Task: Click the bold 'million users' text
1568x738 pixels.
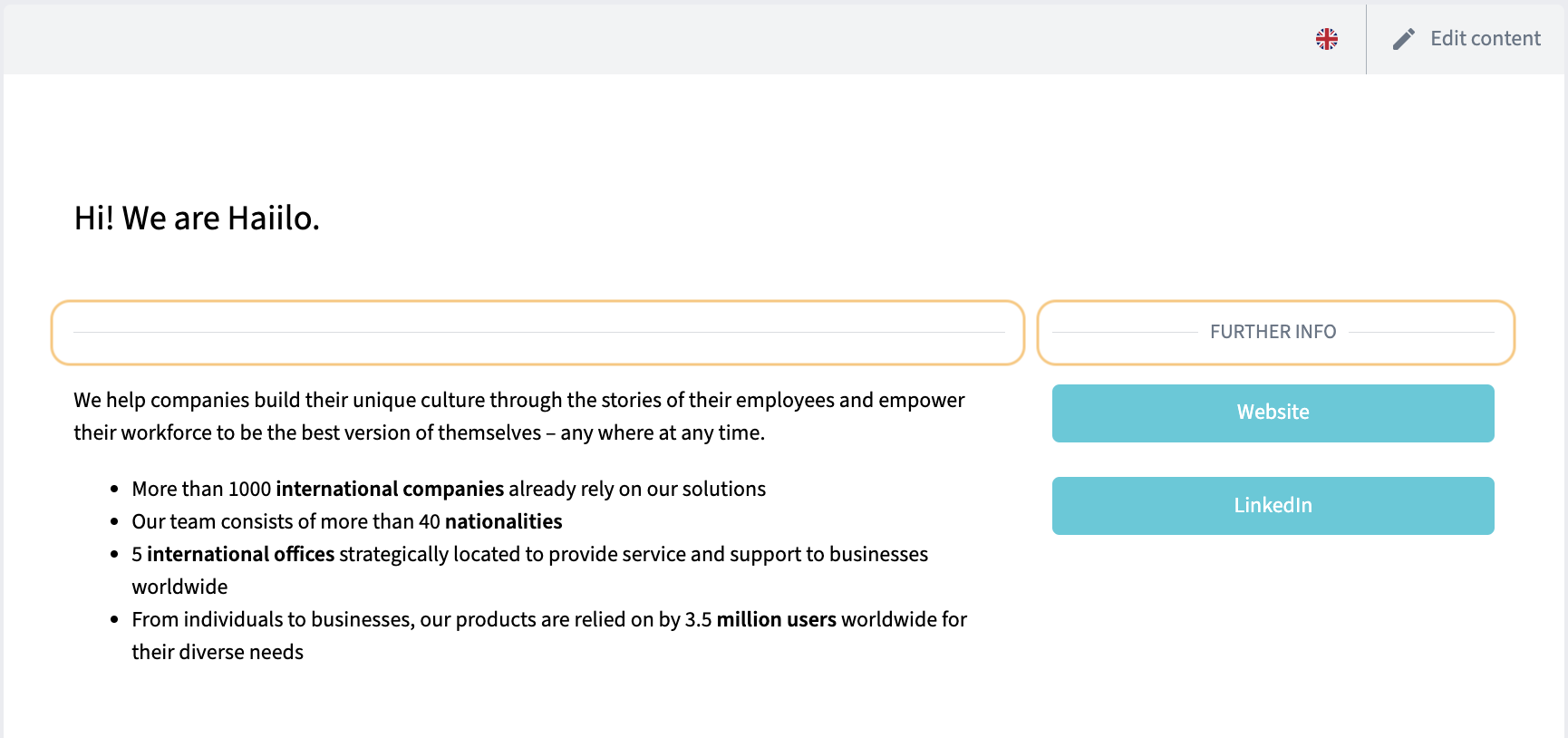Action: point(777,620)
